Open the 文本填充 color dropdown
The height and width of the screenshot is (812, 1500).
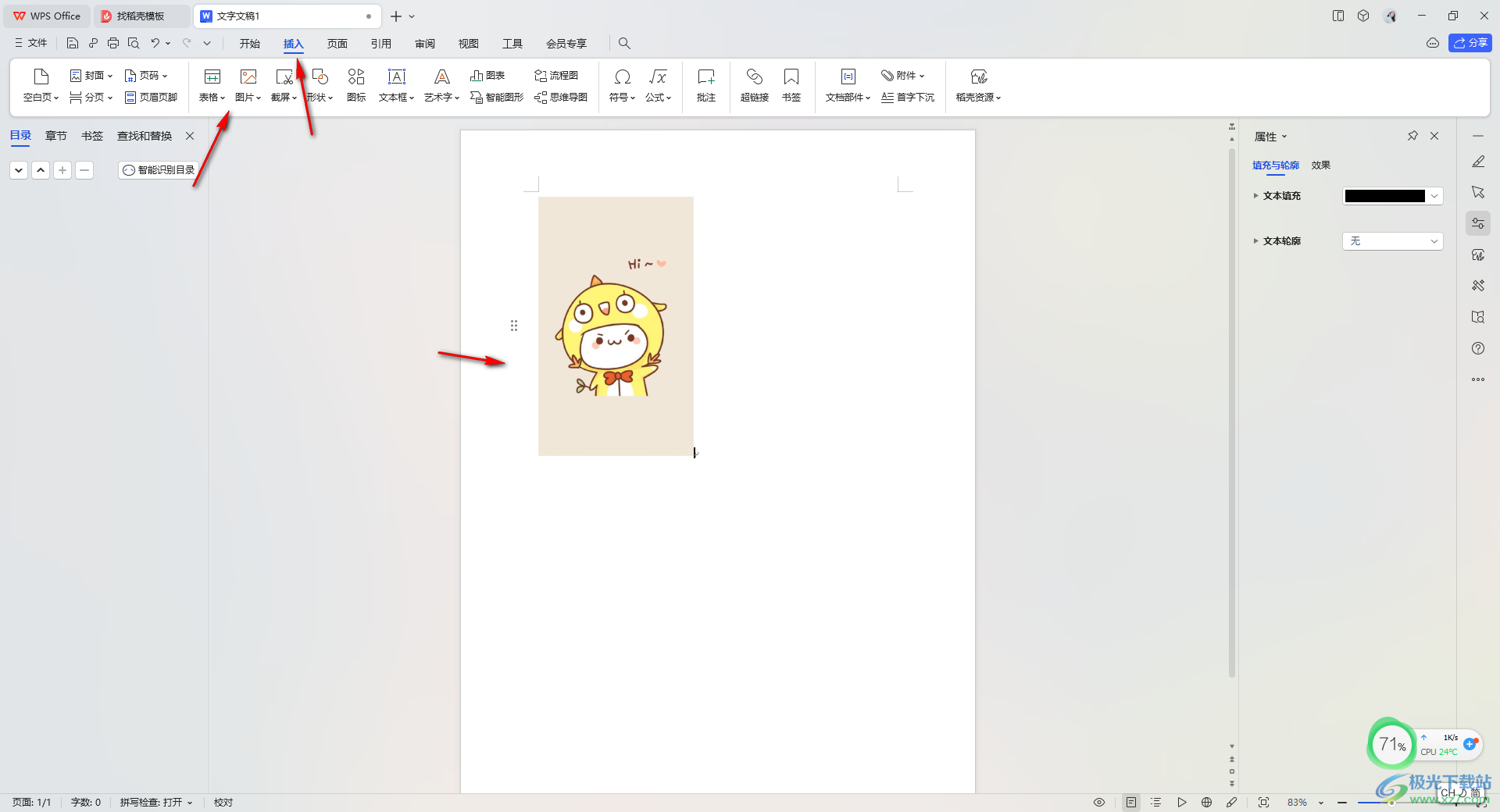(1434, 196)
